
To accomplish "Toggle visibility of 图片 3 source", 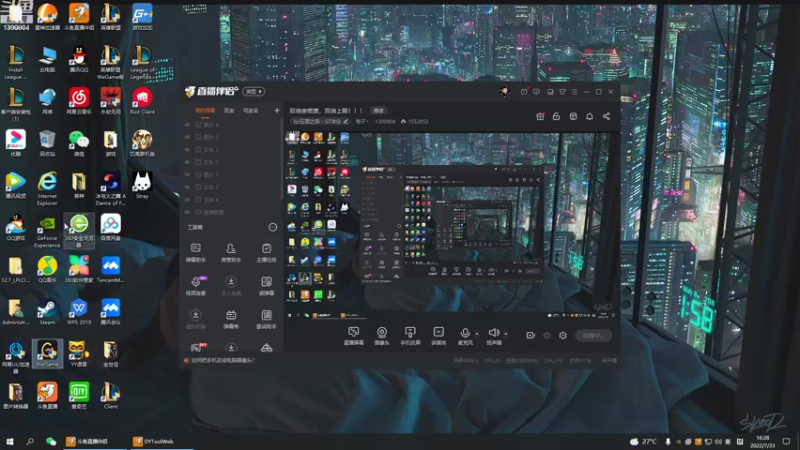I will pyautogui.click(x=187, y=137).
